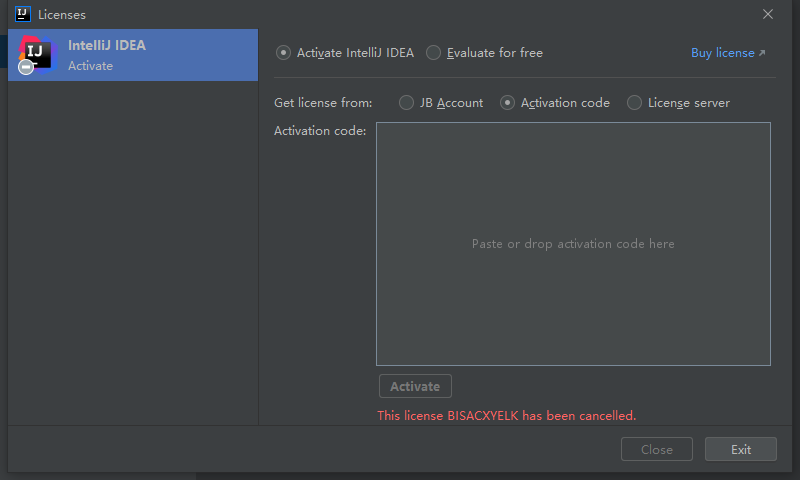
Task: Close the Licenses dialog with the X
Action: tap(768, 14)
